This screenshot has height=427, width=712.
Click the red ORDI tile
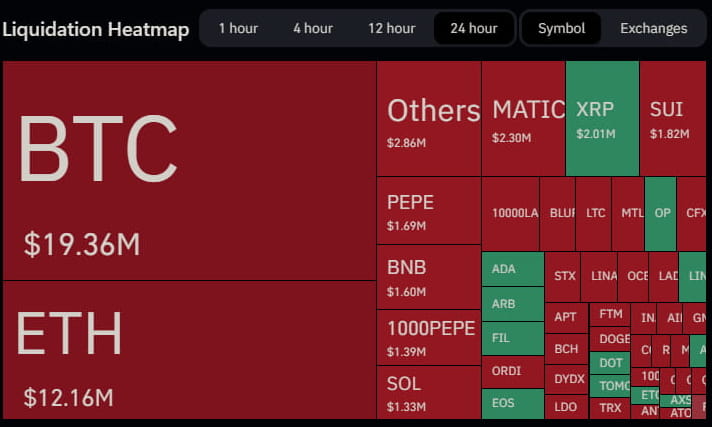coord(512,371)
